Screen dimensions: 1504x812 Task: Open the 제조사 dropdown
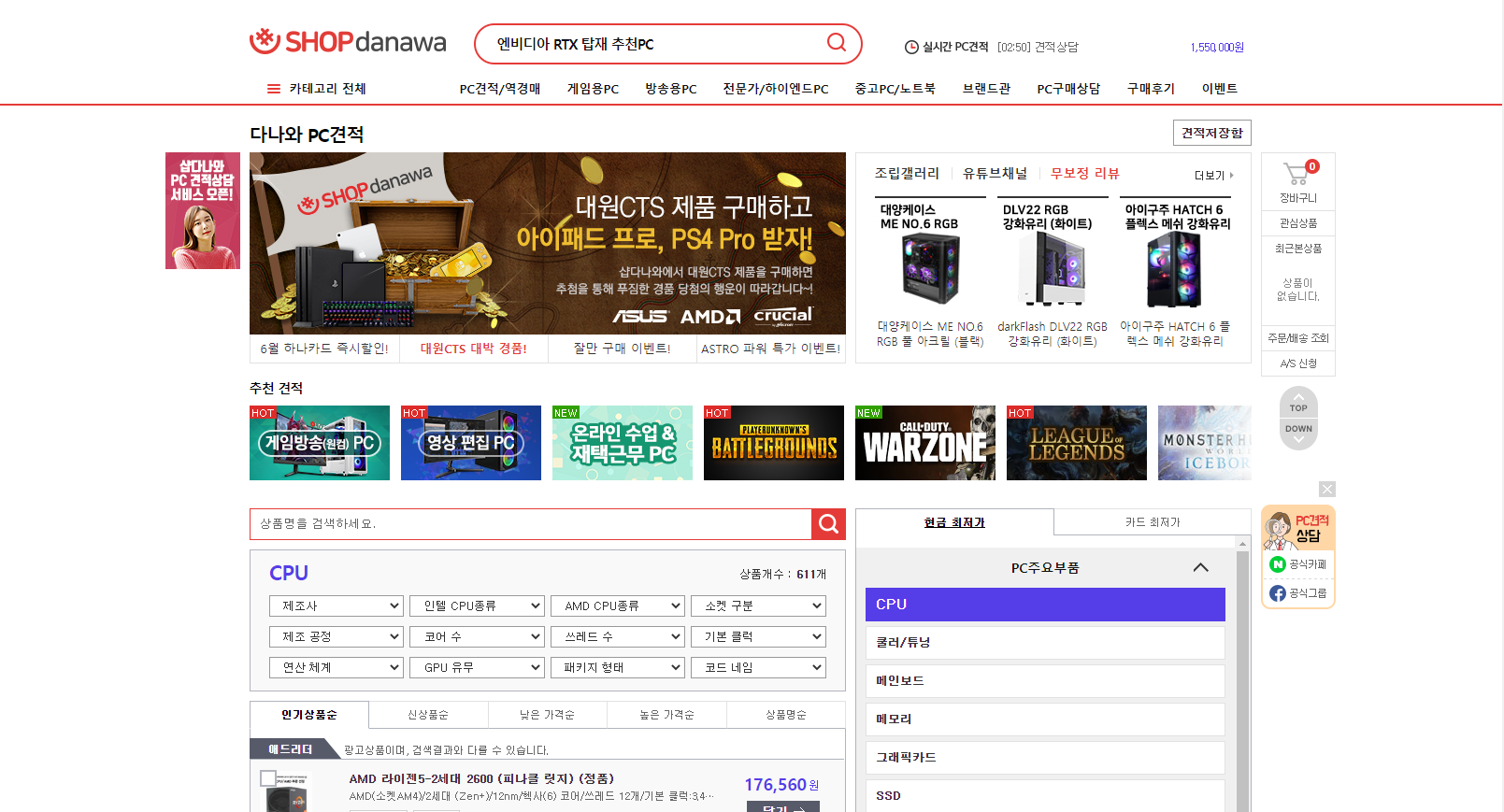[x=337, y=606]
